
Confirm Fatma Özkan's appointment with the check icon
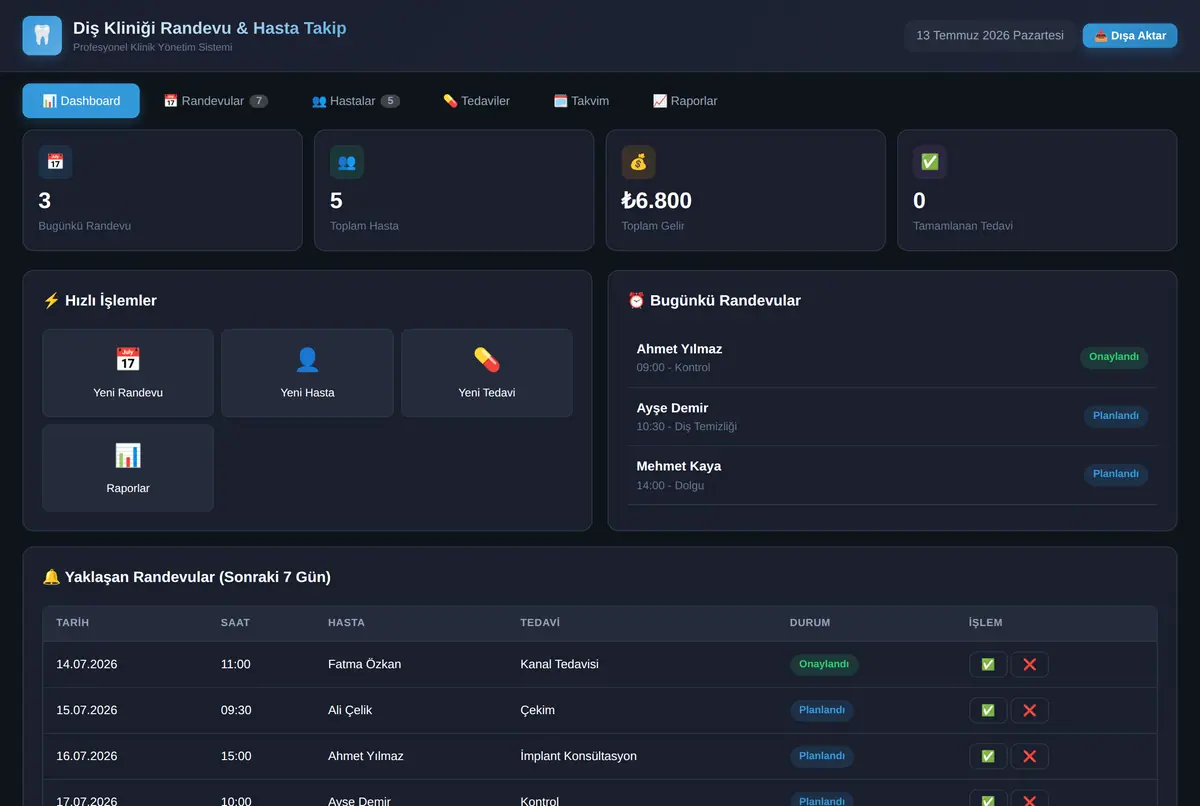988,664
